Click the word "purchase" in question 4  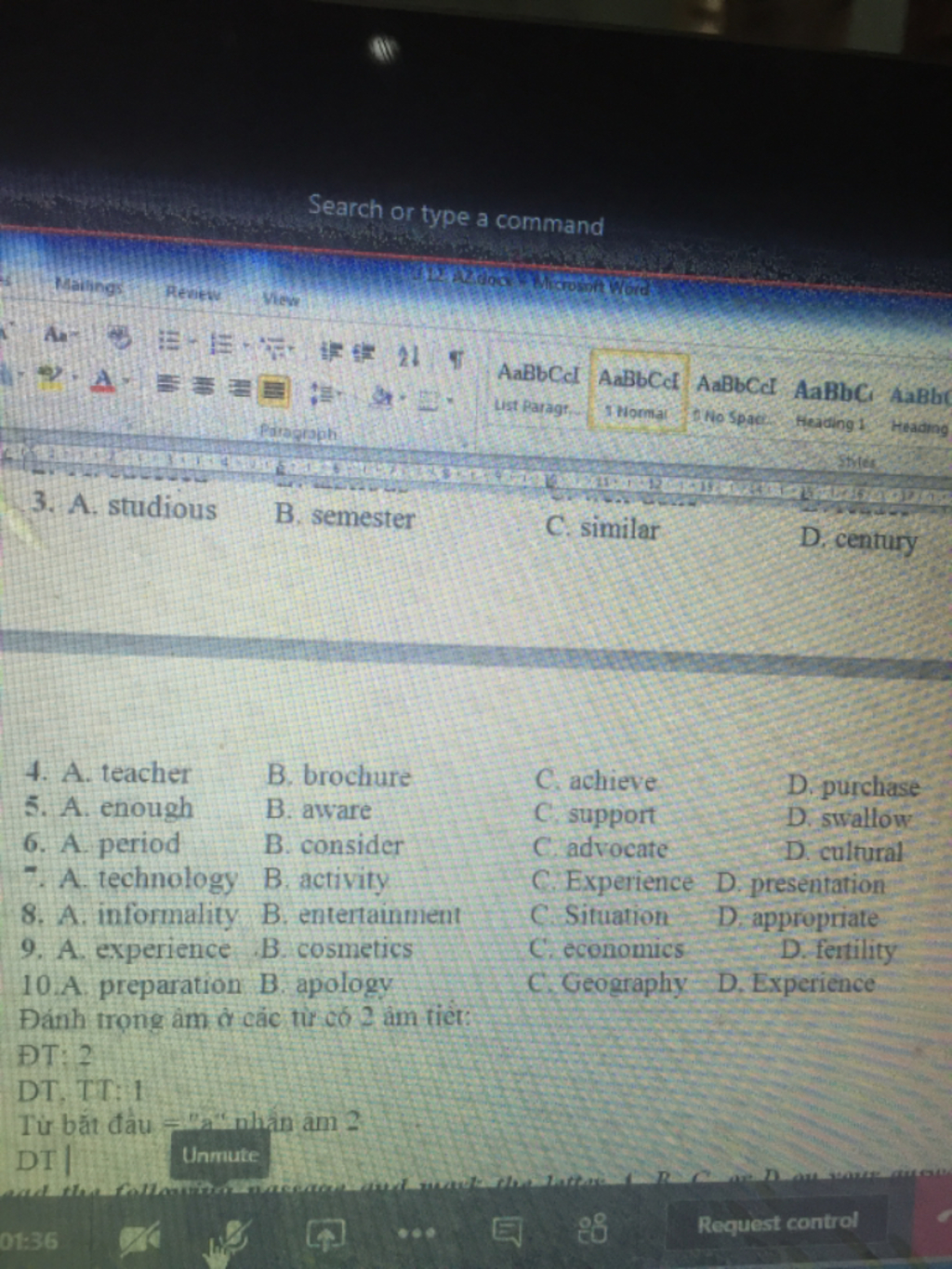870,787
